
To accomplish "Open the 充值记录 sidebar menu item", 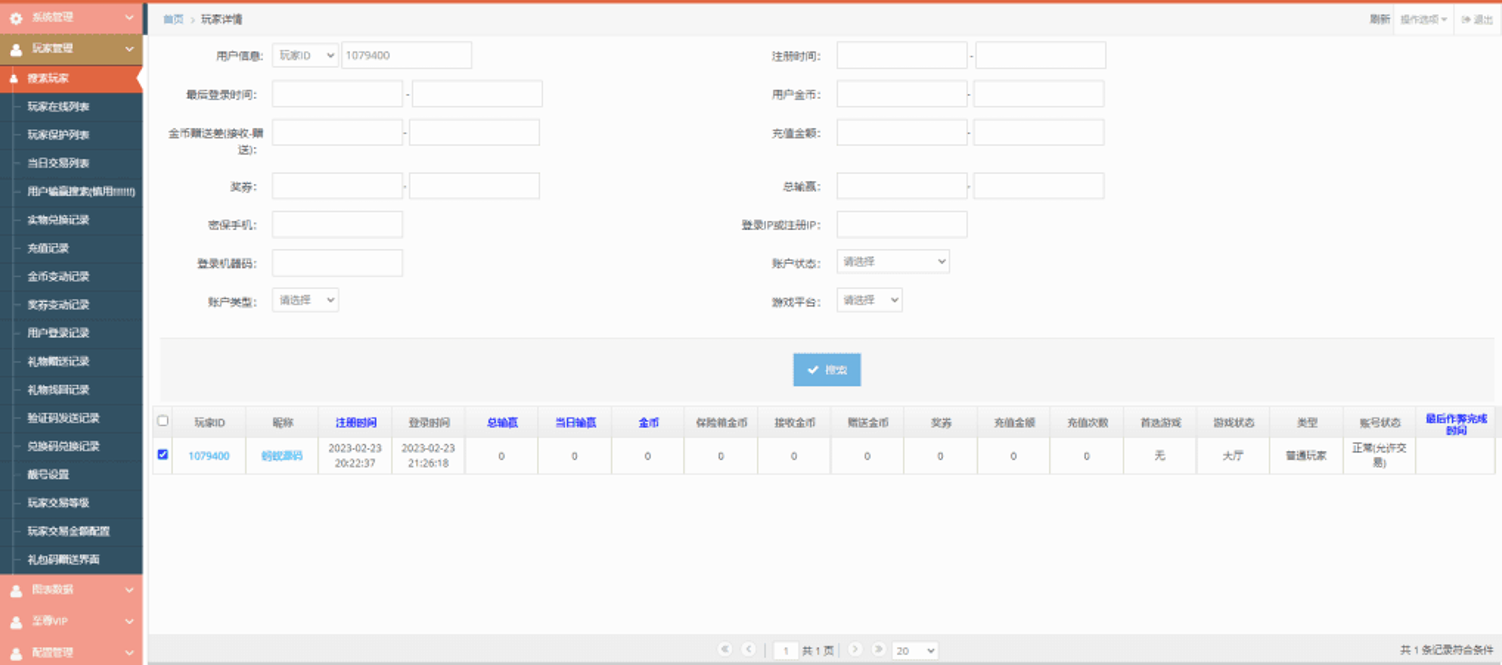I will click(x=48, y=248).
